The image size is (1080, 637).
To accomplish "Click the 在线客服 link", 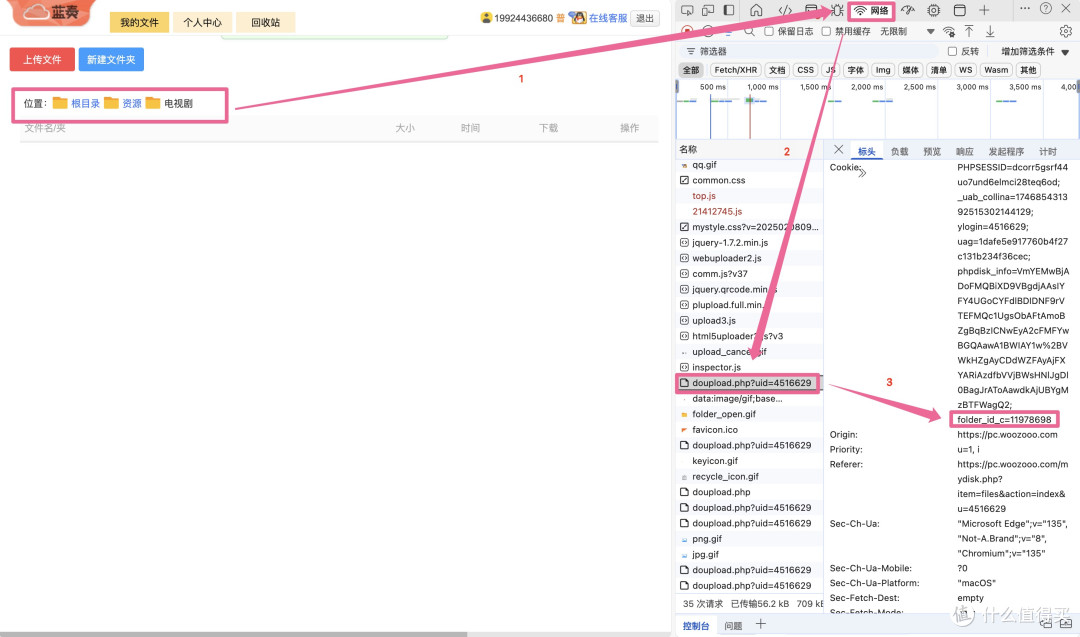I will coord(608,18).
